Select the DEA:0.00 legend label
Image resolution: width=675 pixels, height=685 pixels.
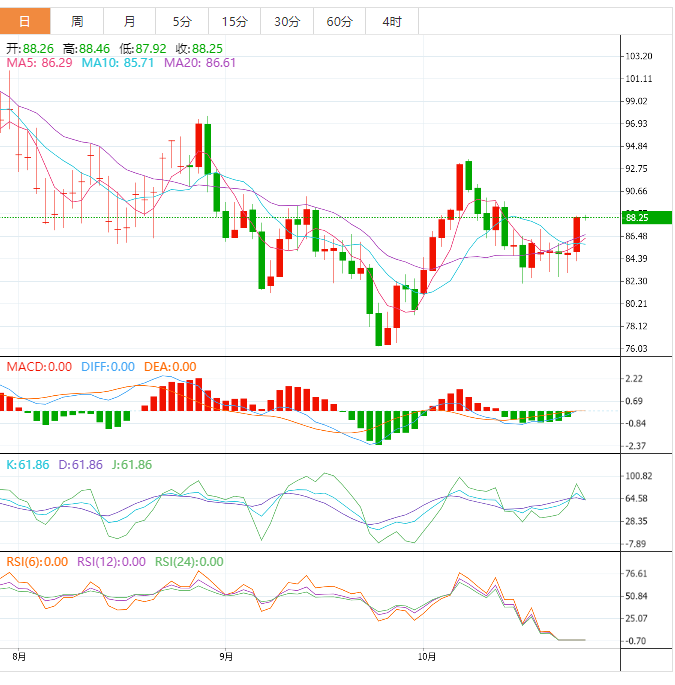pos(170,367)
